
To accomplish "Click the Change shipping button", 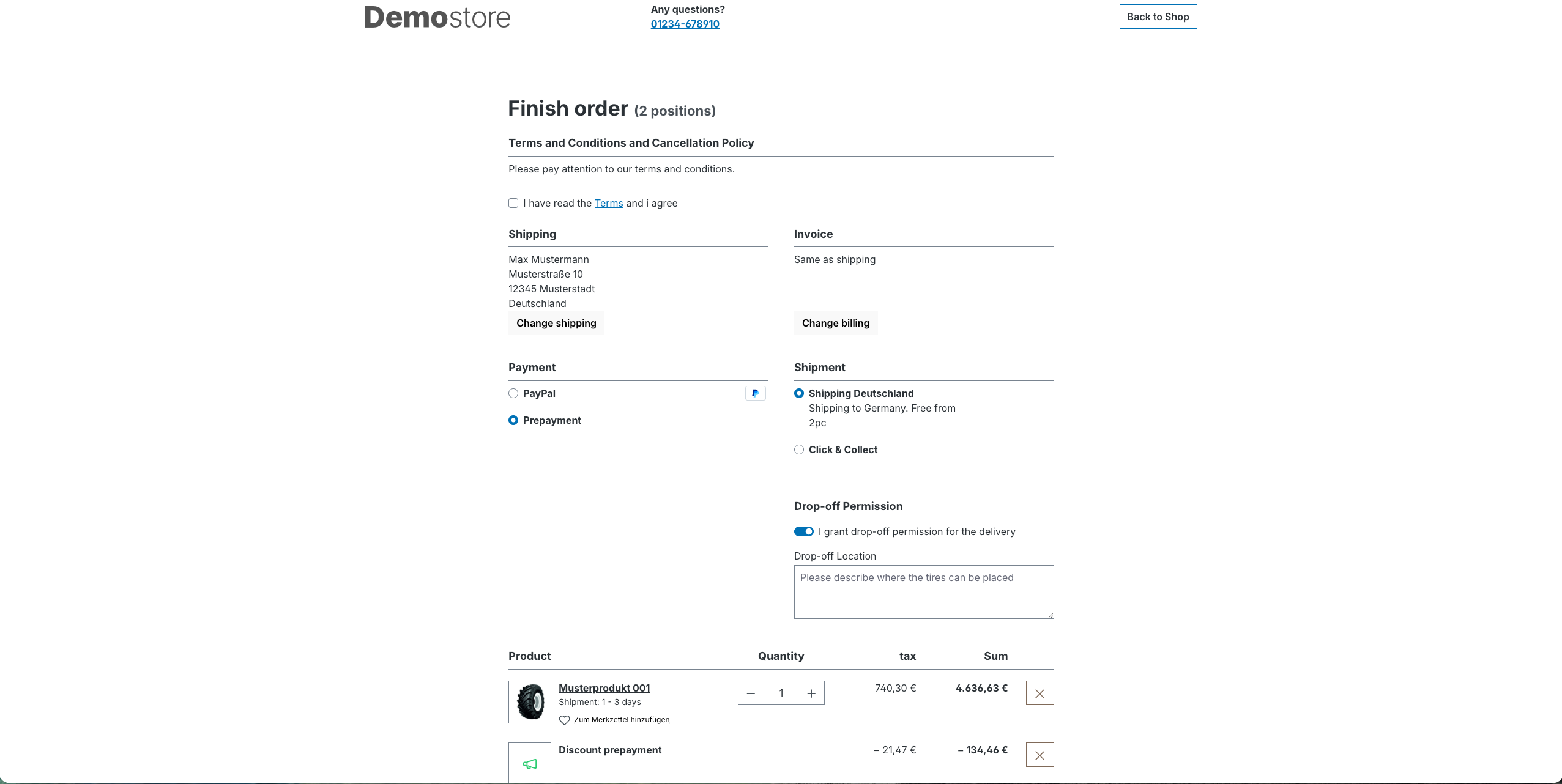I will 556,323.
